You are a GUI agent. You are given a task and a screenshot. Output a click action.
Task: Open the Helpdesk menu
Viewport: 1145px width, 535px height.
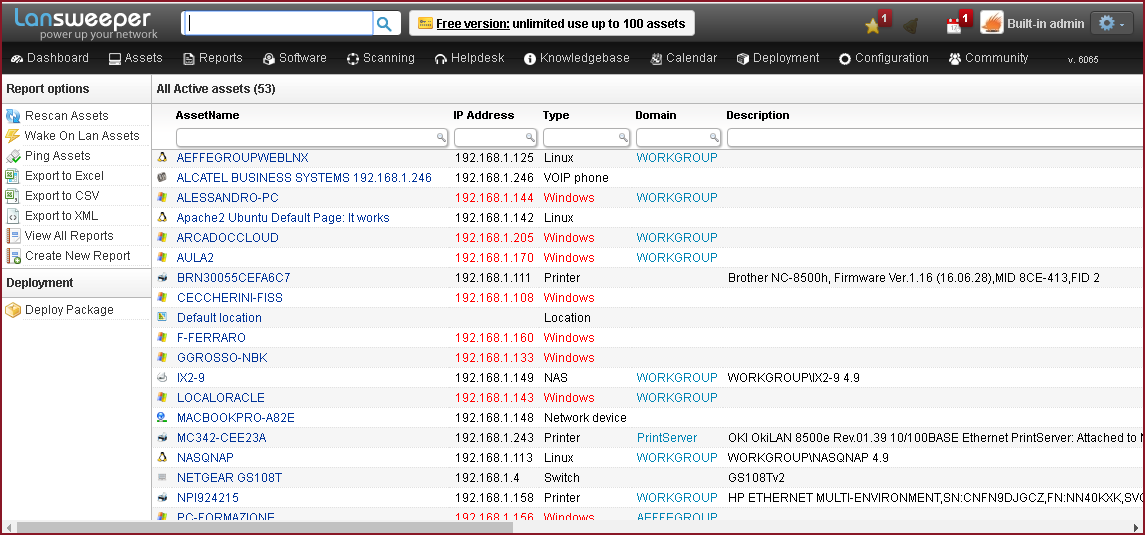470,58
